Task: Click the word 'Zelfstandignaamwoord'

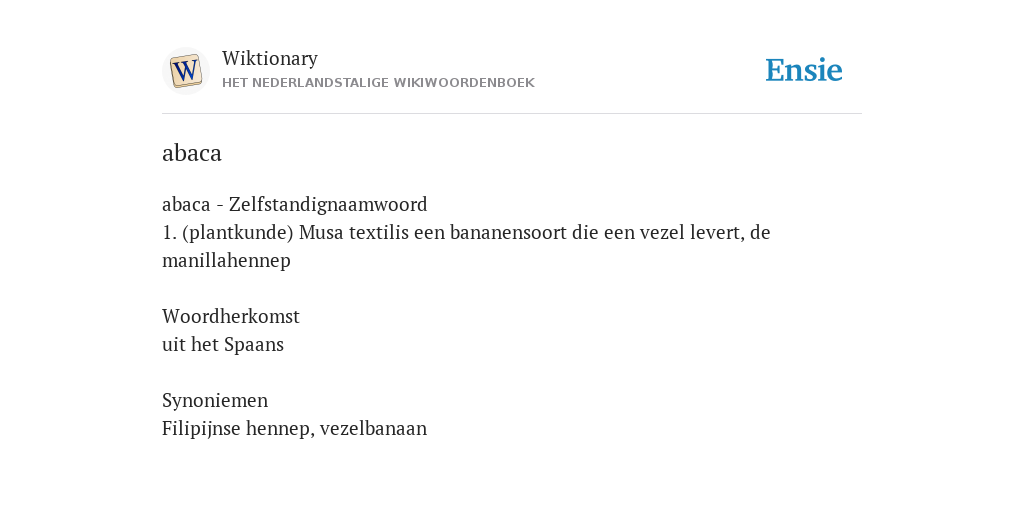Action: [328, 204]
